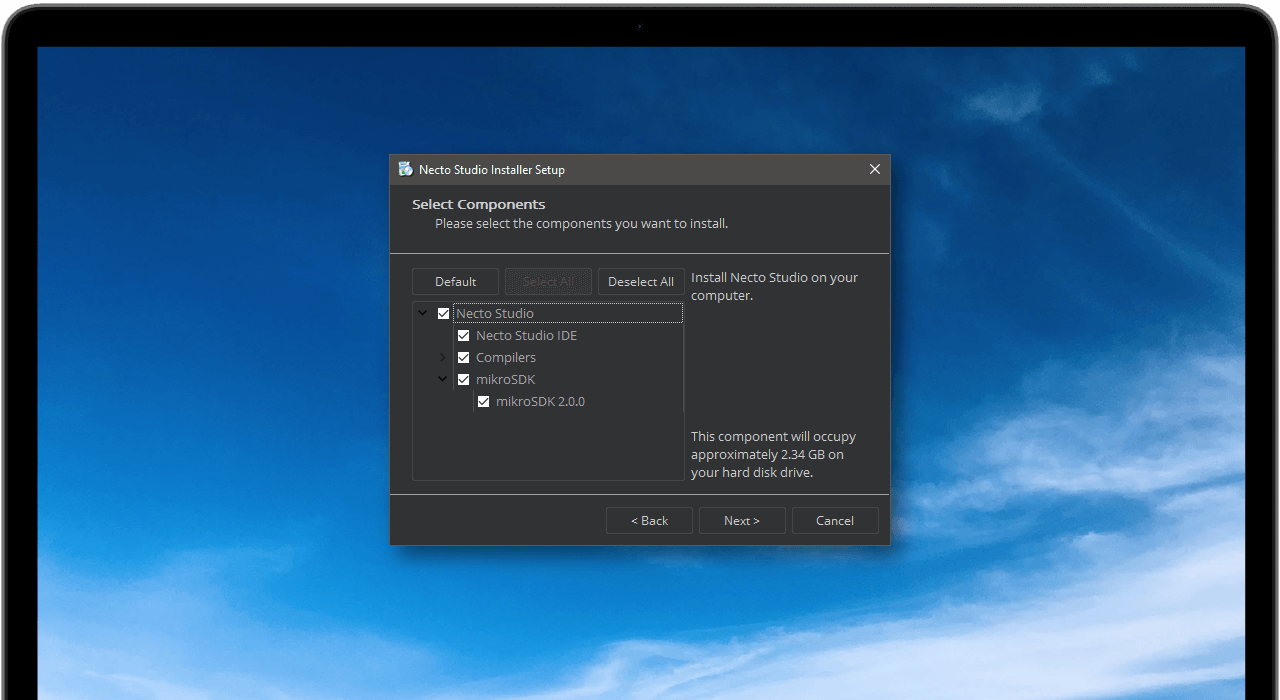
Task: Collapse the Necto Studio tree node
Action: point(423,313)
